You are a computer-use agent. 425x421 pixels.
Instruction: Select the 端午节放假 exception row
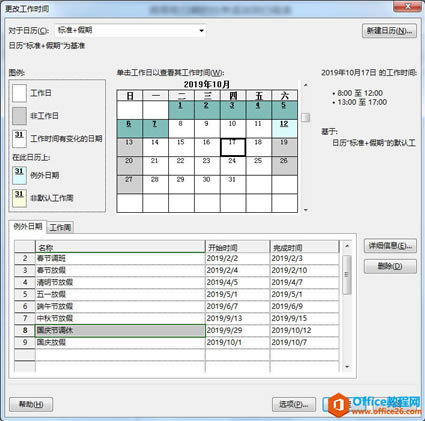[177, 307]
